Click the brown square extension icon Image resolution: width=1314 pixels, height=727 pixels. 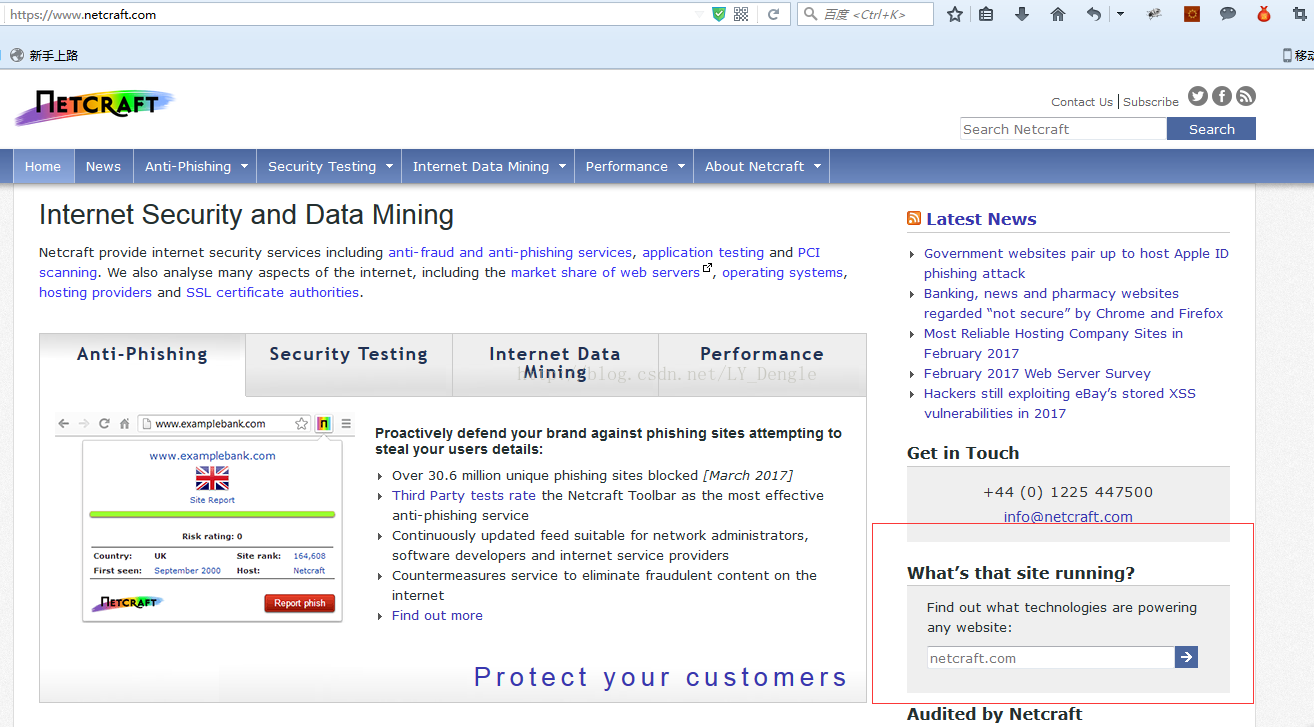coord(1192,14)
